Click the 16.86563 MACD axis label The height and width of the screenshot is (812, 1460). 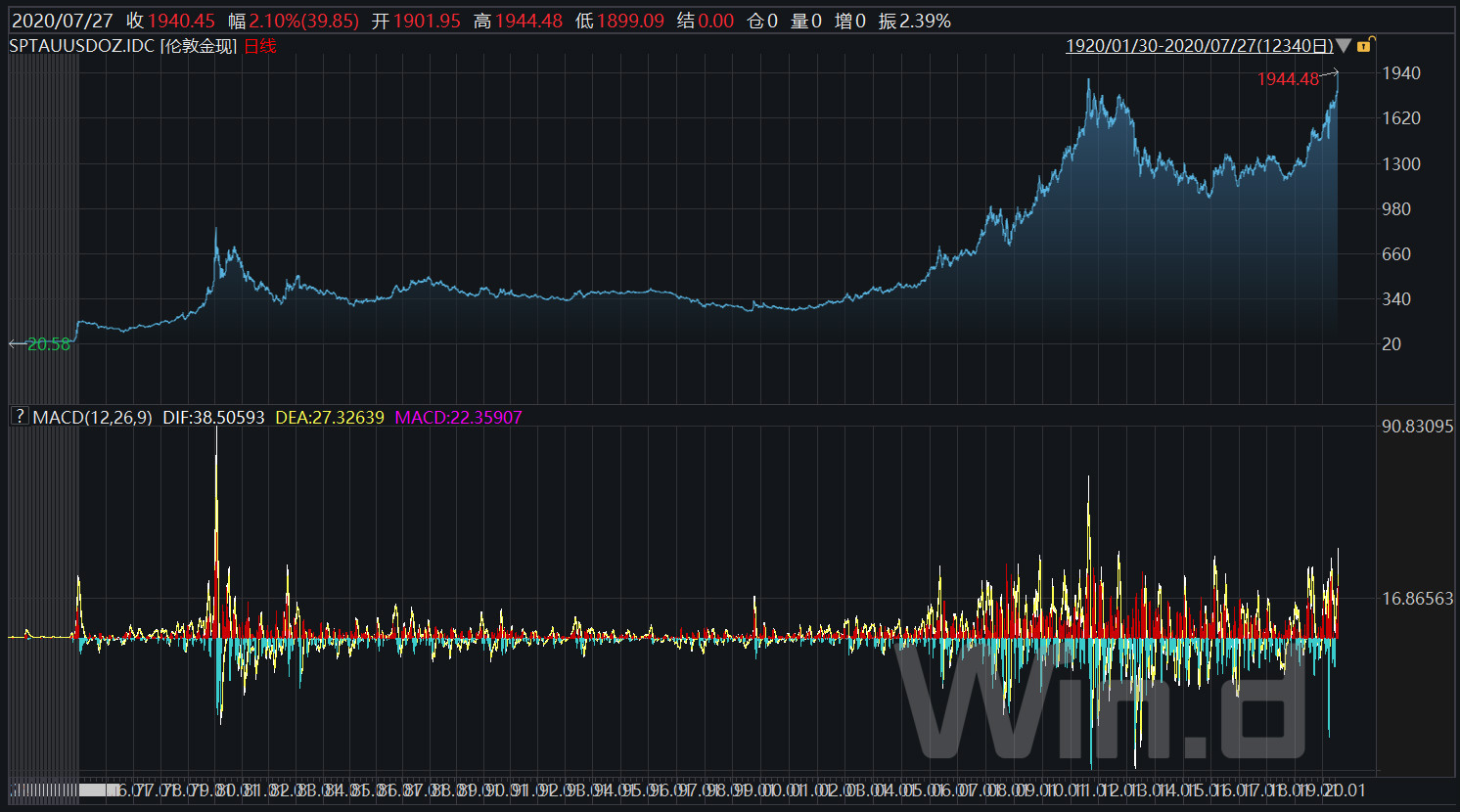[x=1418, y=598]
